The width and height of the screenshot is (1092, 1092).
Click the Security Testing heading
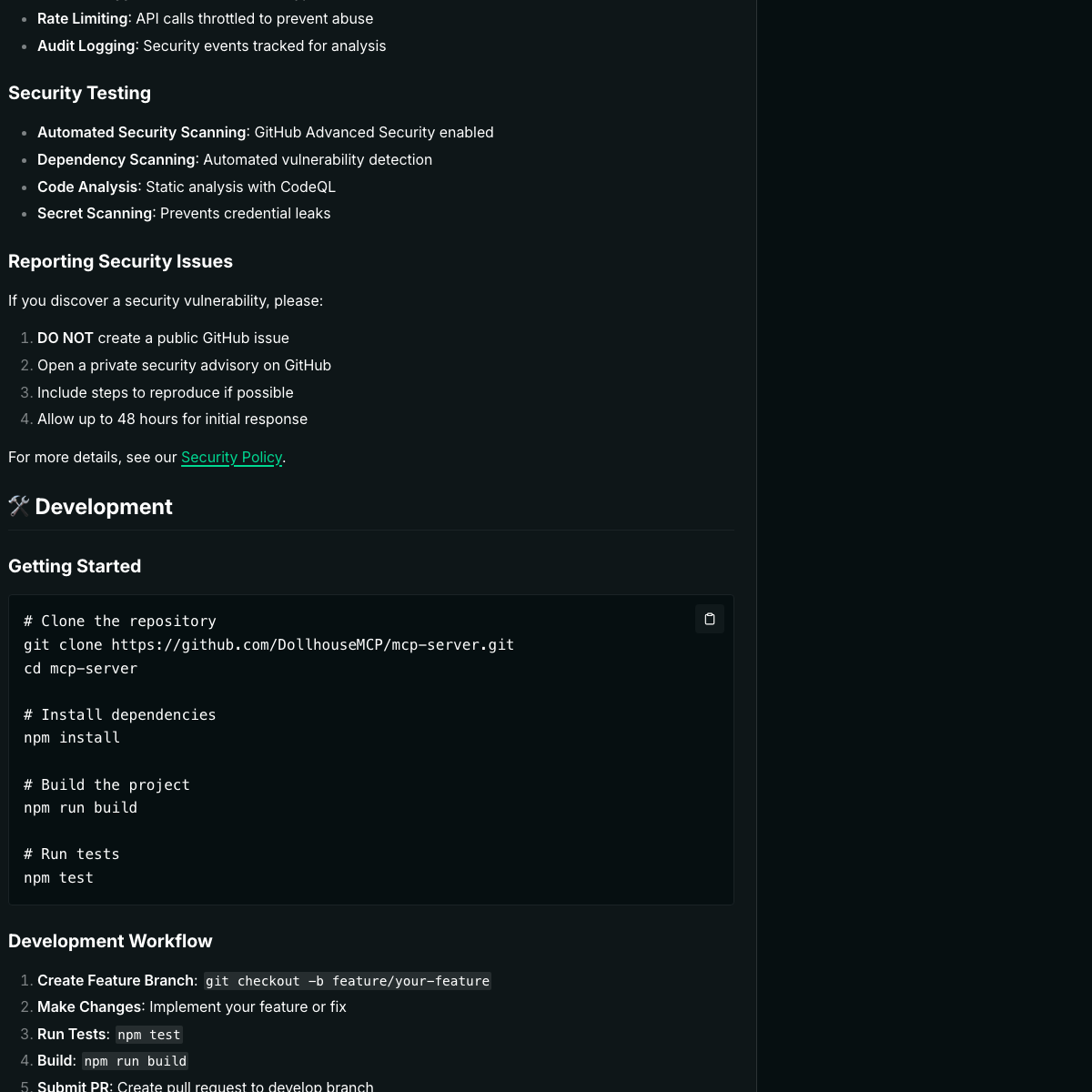pyautogui.click(x=79, y=93)
